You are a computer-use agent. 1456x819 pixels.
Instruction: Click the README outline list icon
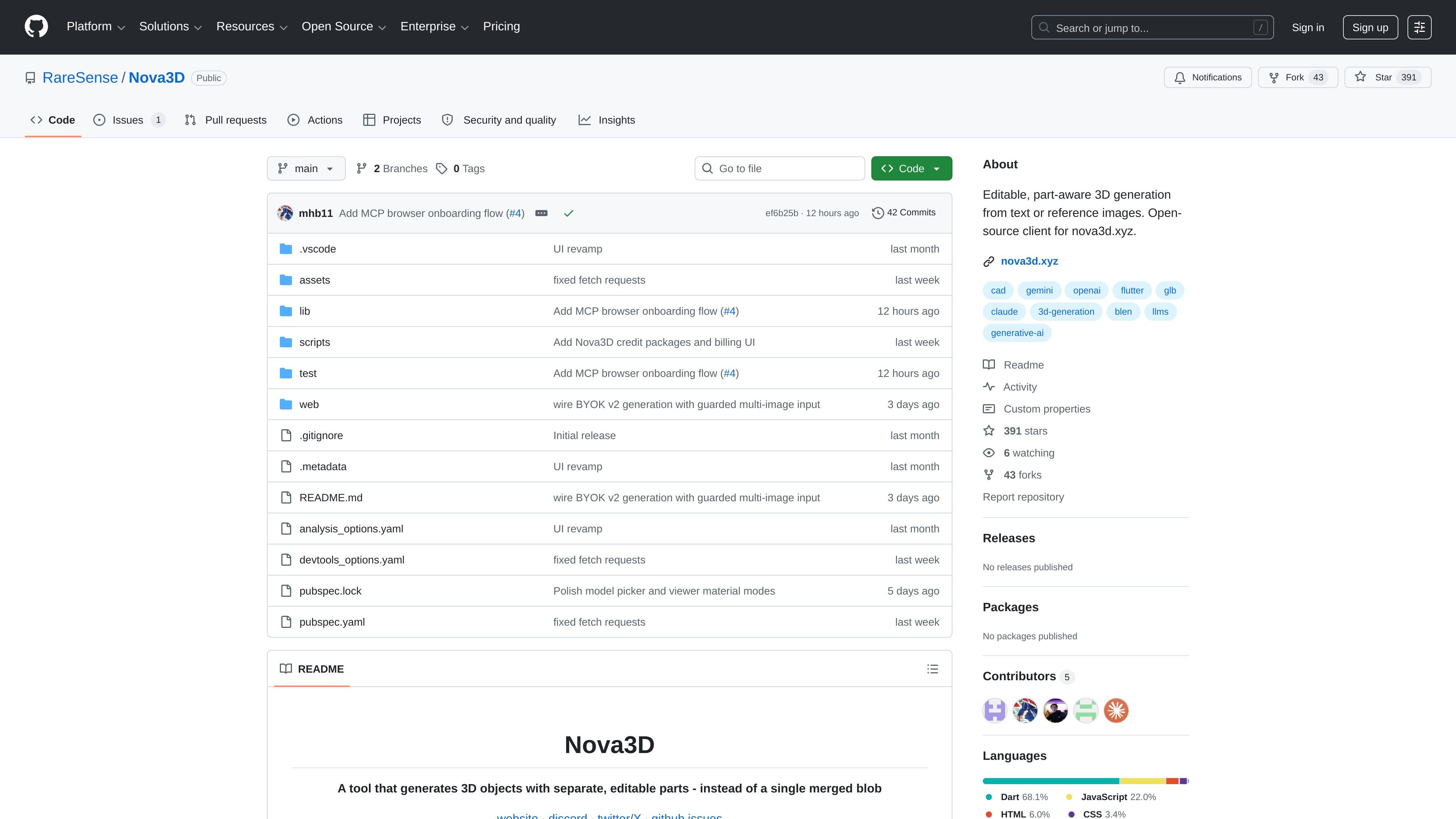[x=933, y=668]
